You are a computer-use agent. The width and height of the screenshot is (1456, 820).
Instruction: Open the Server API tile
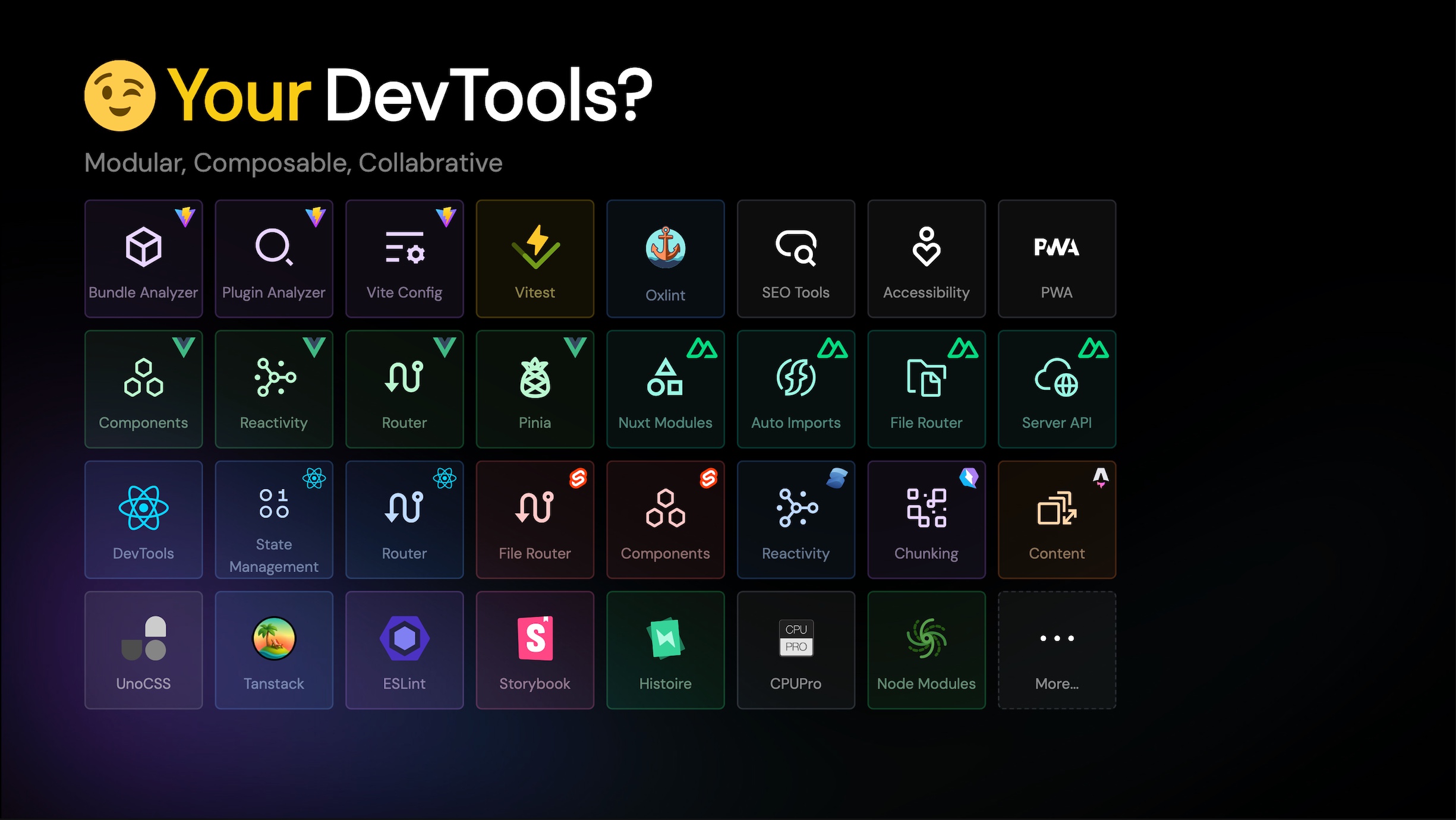point(1057,389)
